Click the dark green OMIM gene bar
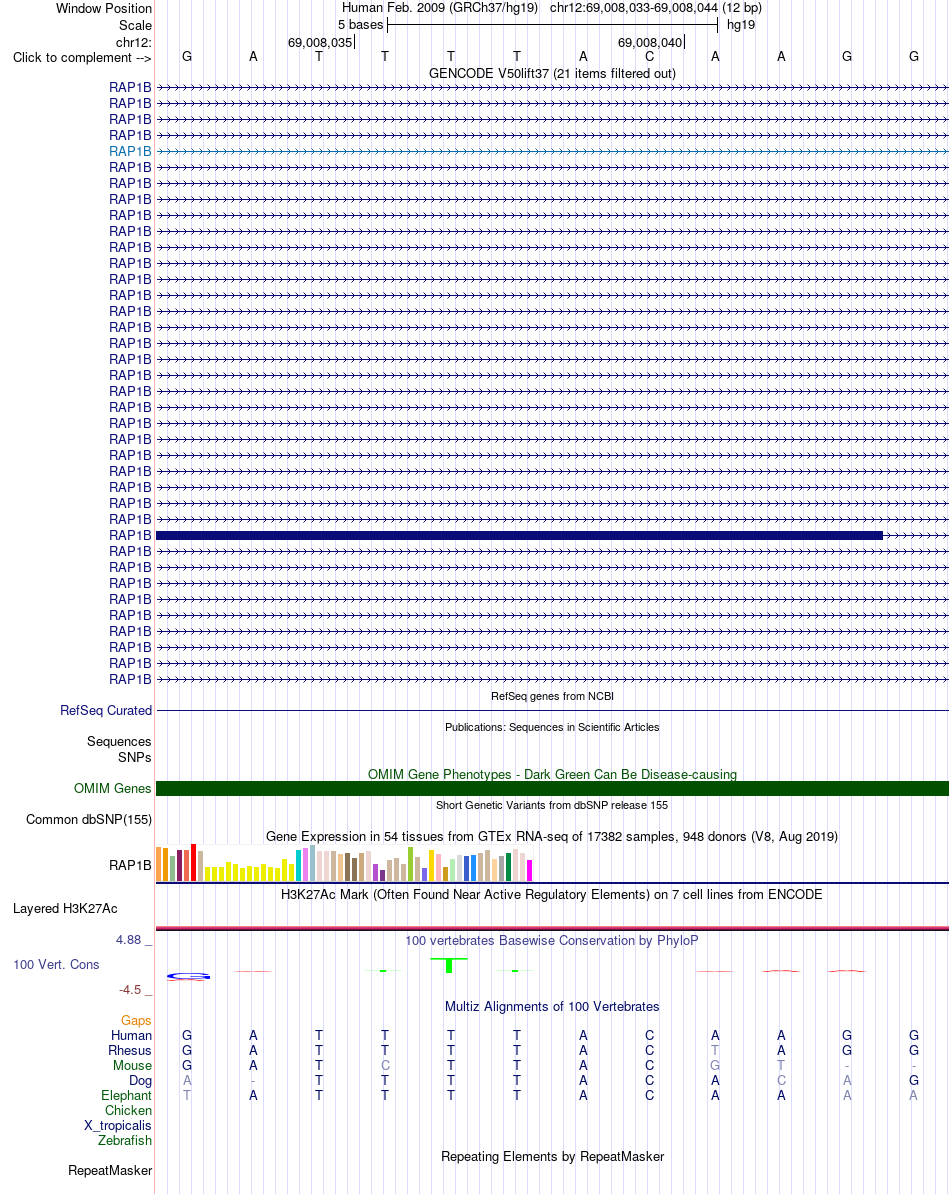This screenshot has height=1194, width=950. point(552,789)
